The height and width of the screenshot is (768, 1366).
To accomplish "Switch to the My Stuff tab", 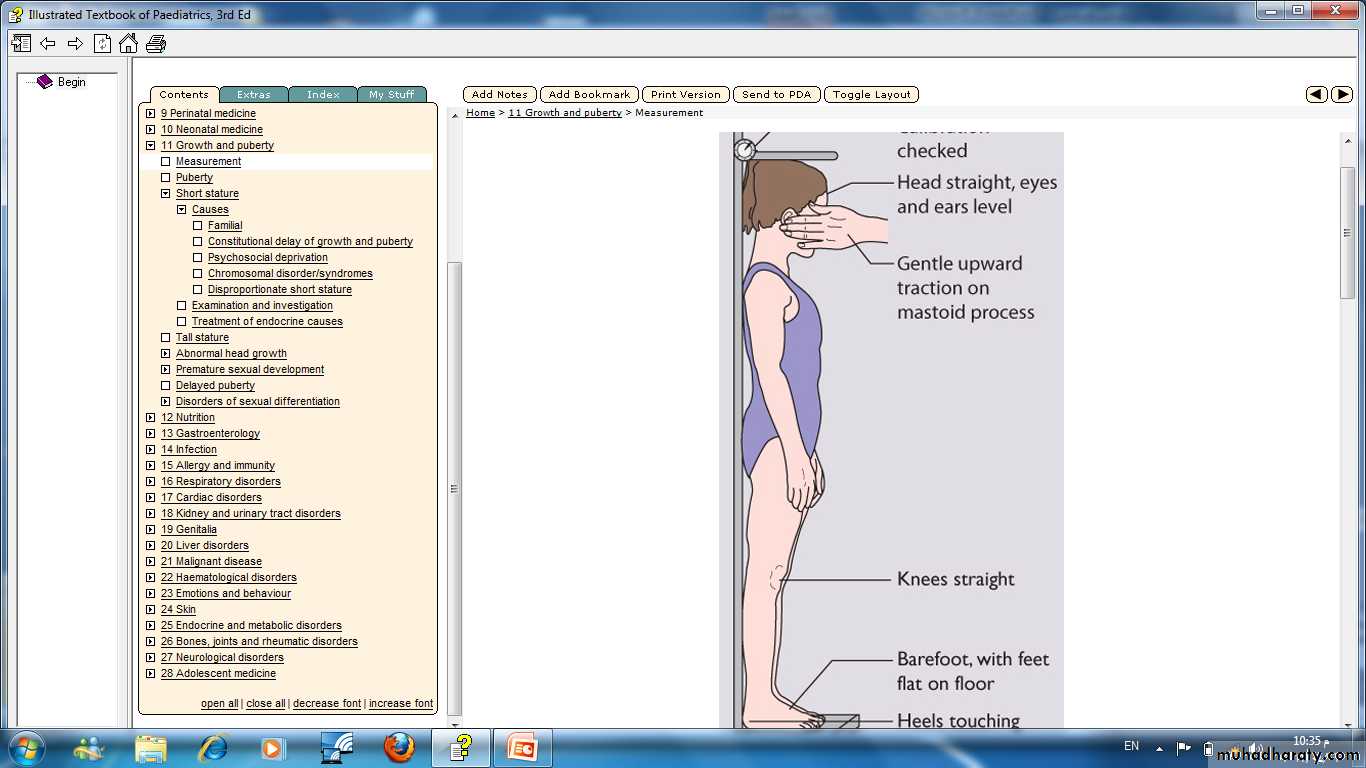I will tap(391, 94).
